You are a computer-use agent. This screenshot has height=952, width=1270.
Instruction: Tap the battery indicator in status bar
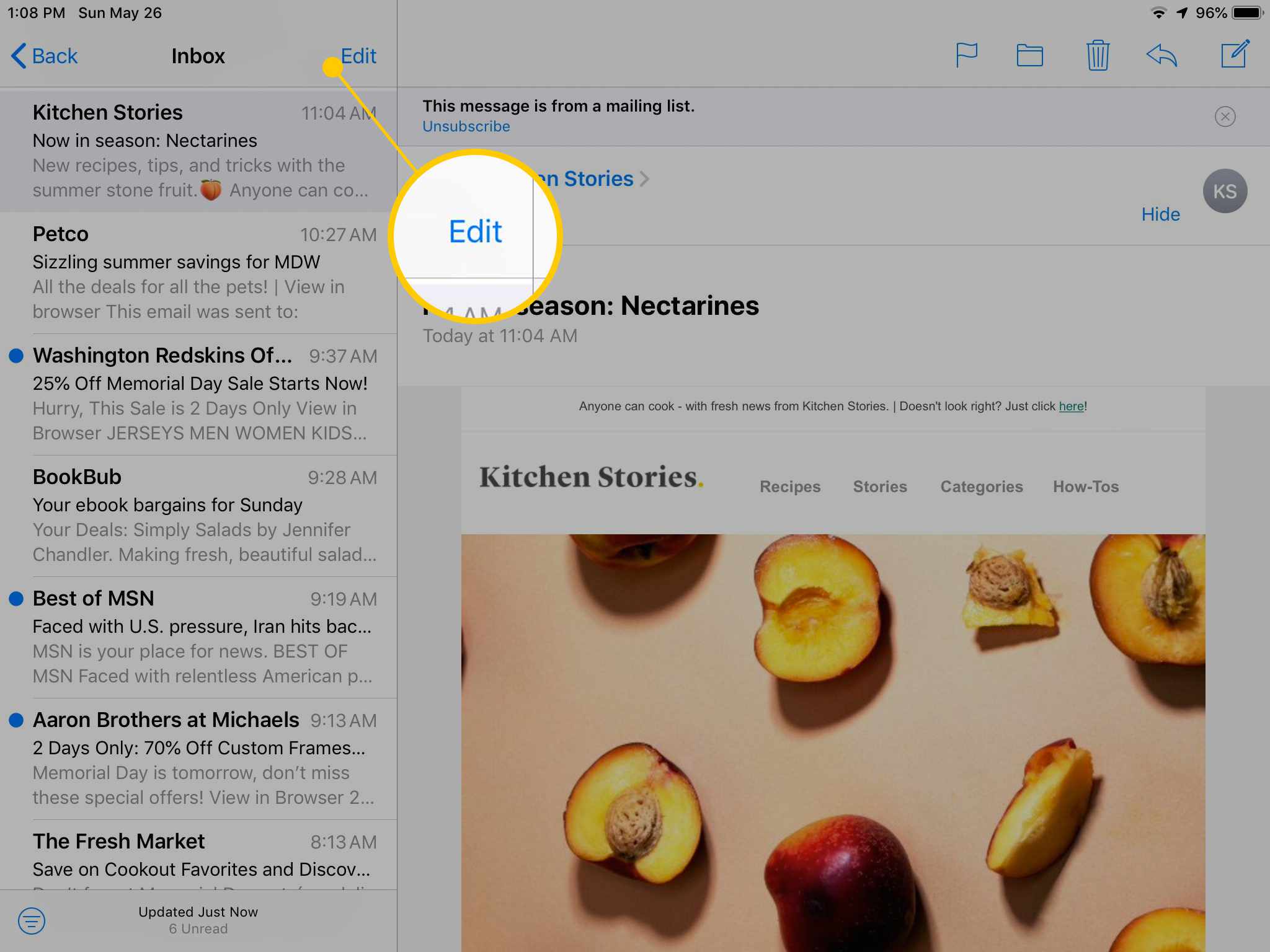tap(1247, 13)
